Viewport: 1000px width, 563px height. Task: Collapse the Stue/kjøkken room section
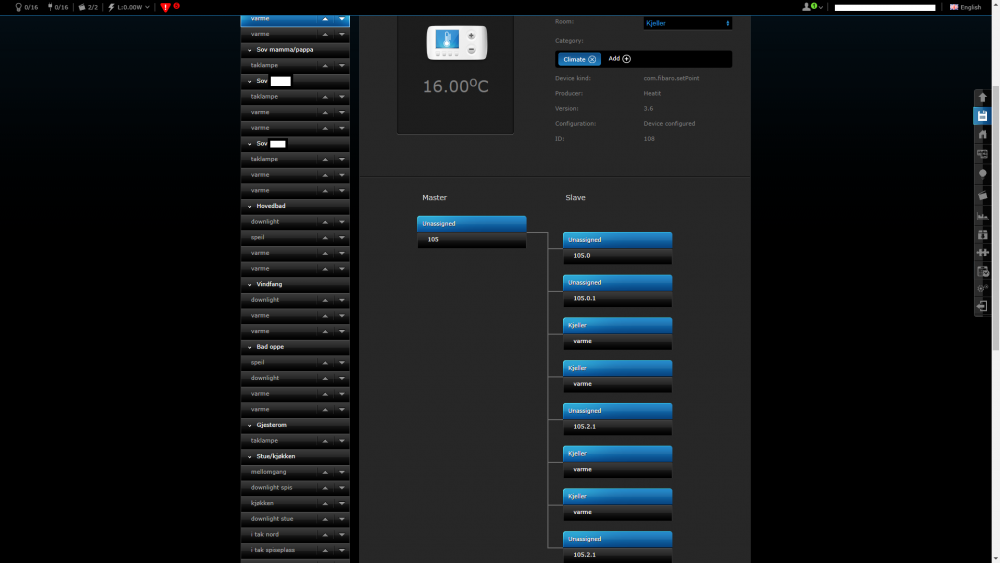pos(248,456)
